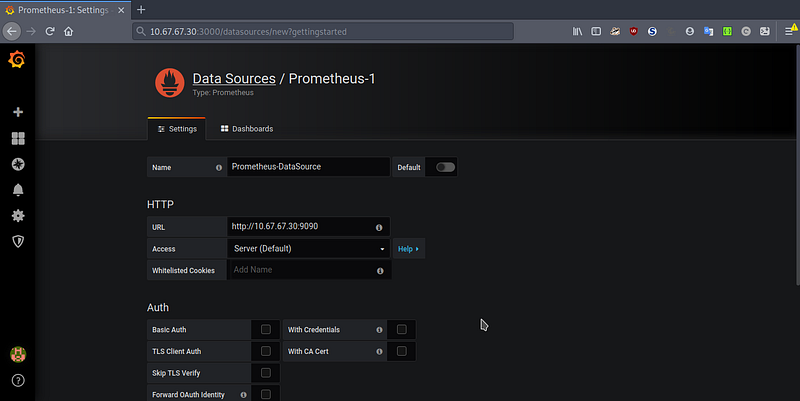
Task: Enable the Skip TLS Verify checkbox
Action: pos(266,373)
